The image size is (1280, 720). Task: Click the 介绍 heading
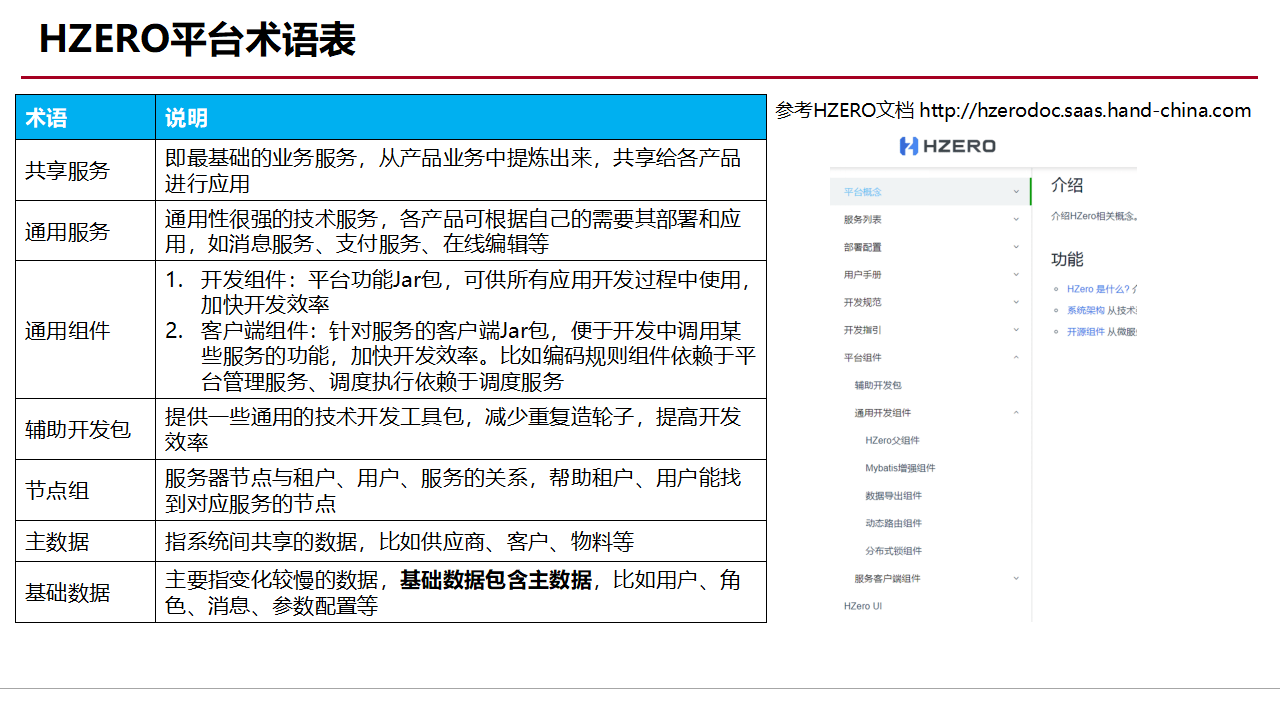(1067, 185)
